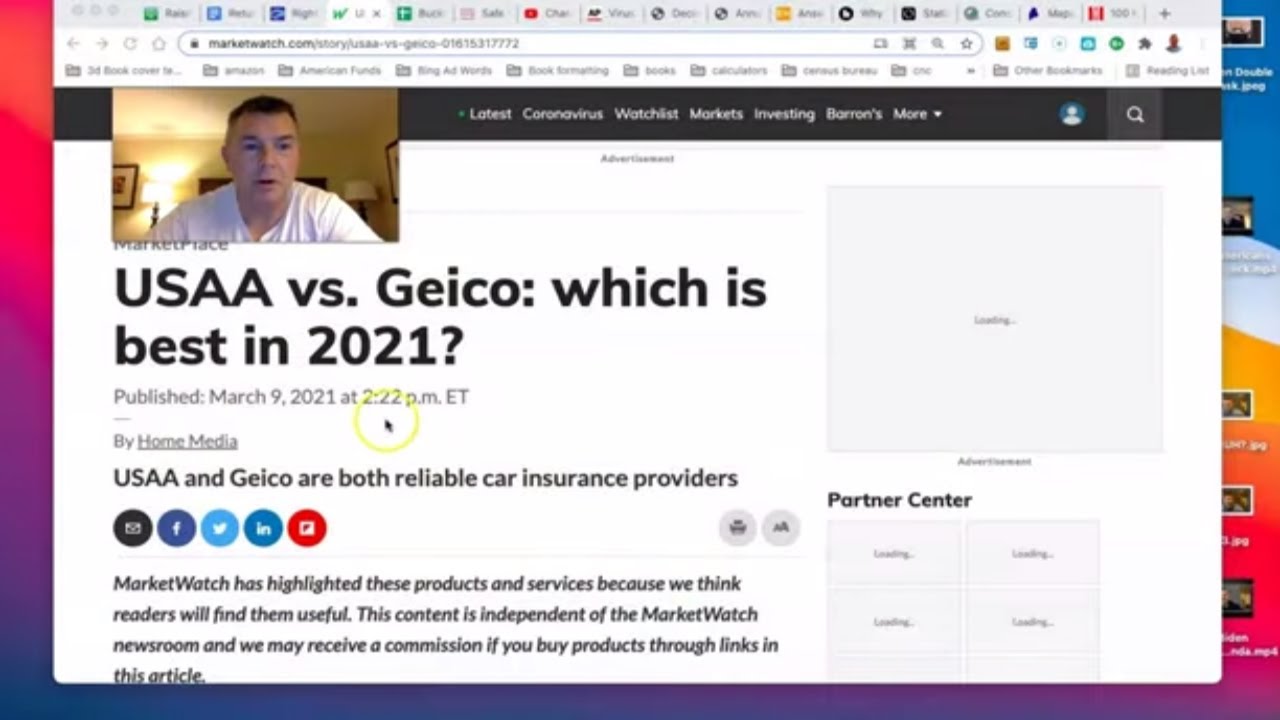Open Markets section

tap(716, 114)
